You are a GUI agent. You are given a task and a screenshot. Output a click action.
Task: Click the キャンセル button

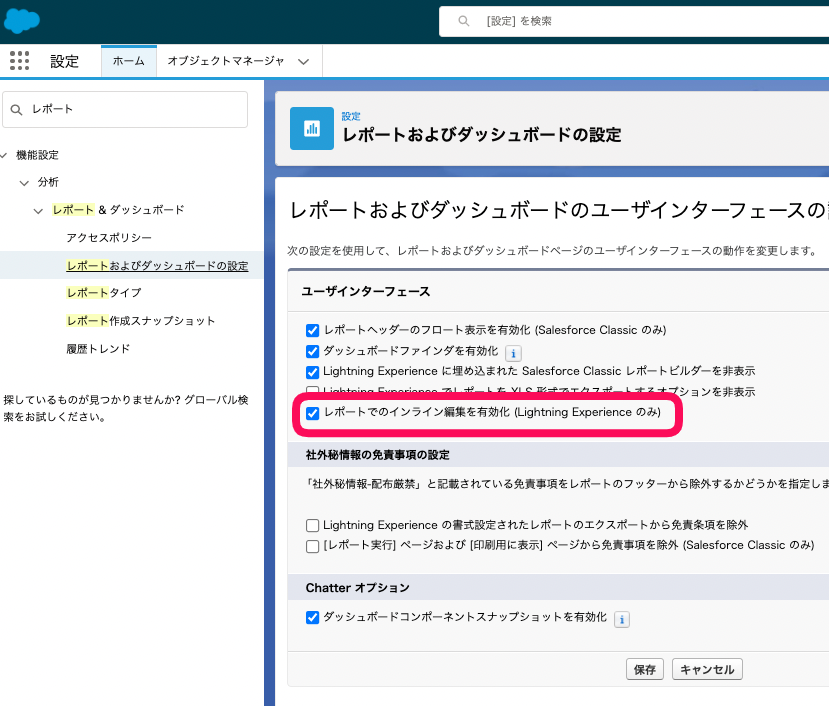click(707, 670)
